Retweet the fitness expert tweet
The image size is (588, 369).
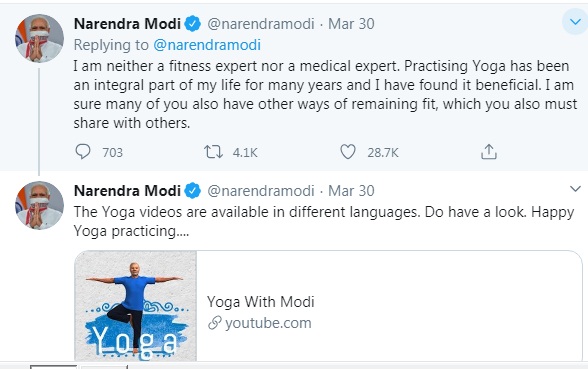tap(213, 152)
